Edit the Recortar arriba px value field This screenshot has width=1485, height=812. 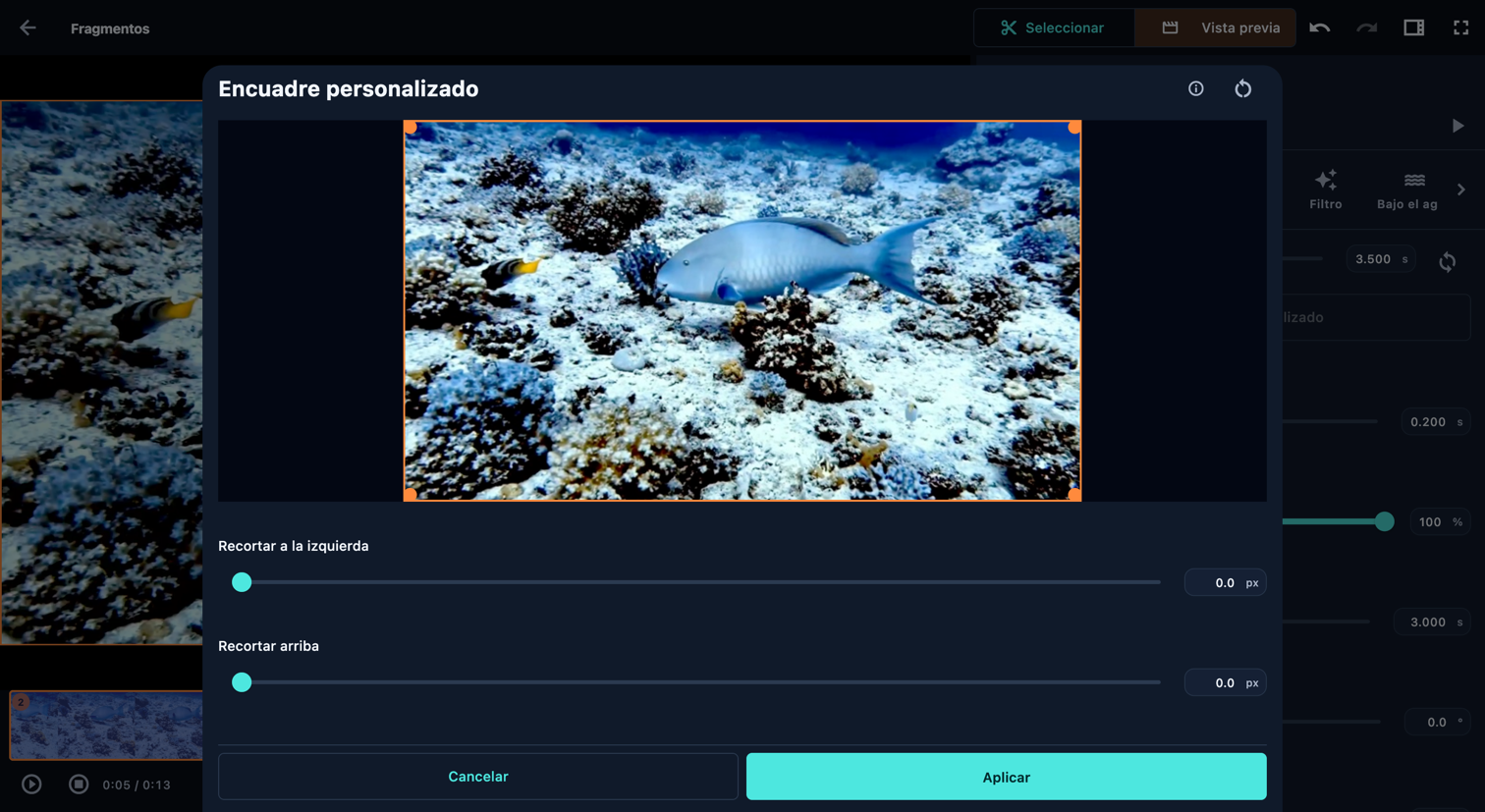point(1225,682)
